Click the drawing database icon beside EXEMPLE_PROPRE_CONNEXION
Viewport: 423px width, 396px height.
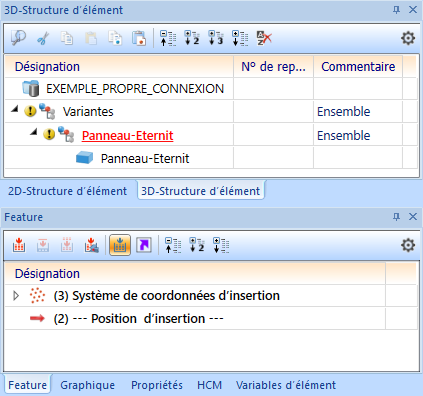point(31,88)
